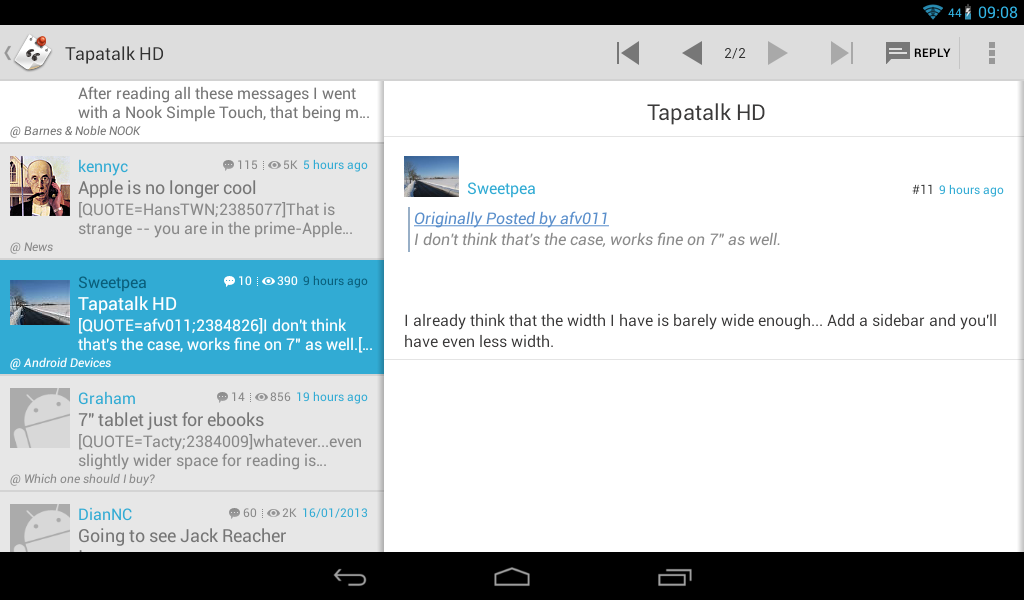1024x600 pixels.
Task: Open DianNC's Android avatar thumbnail
Action: pyautogui.click(x=40, y=528)
